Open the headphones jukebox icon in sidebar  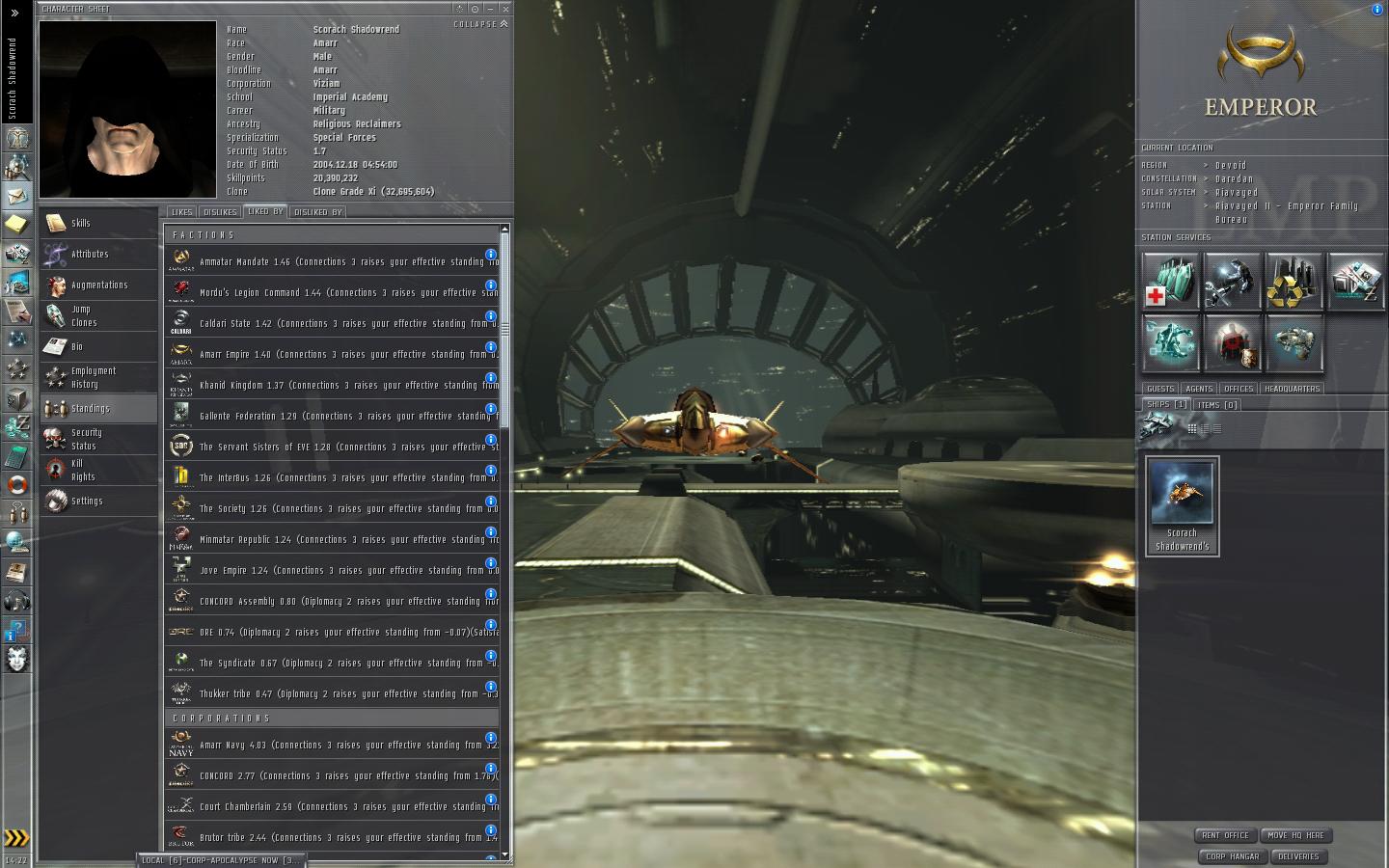[x=17, y=601]
